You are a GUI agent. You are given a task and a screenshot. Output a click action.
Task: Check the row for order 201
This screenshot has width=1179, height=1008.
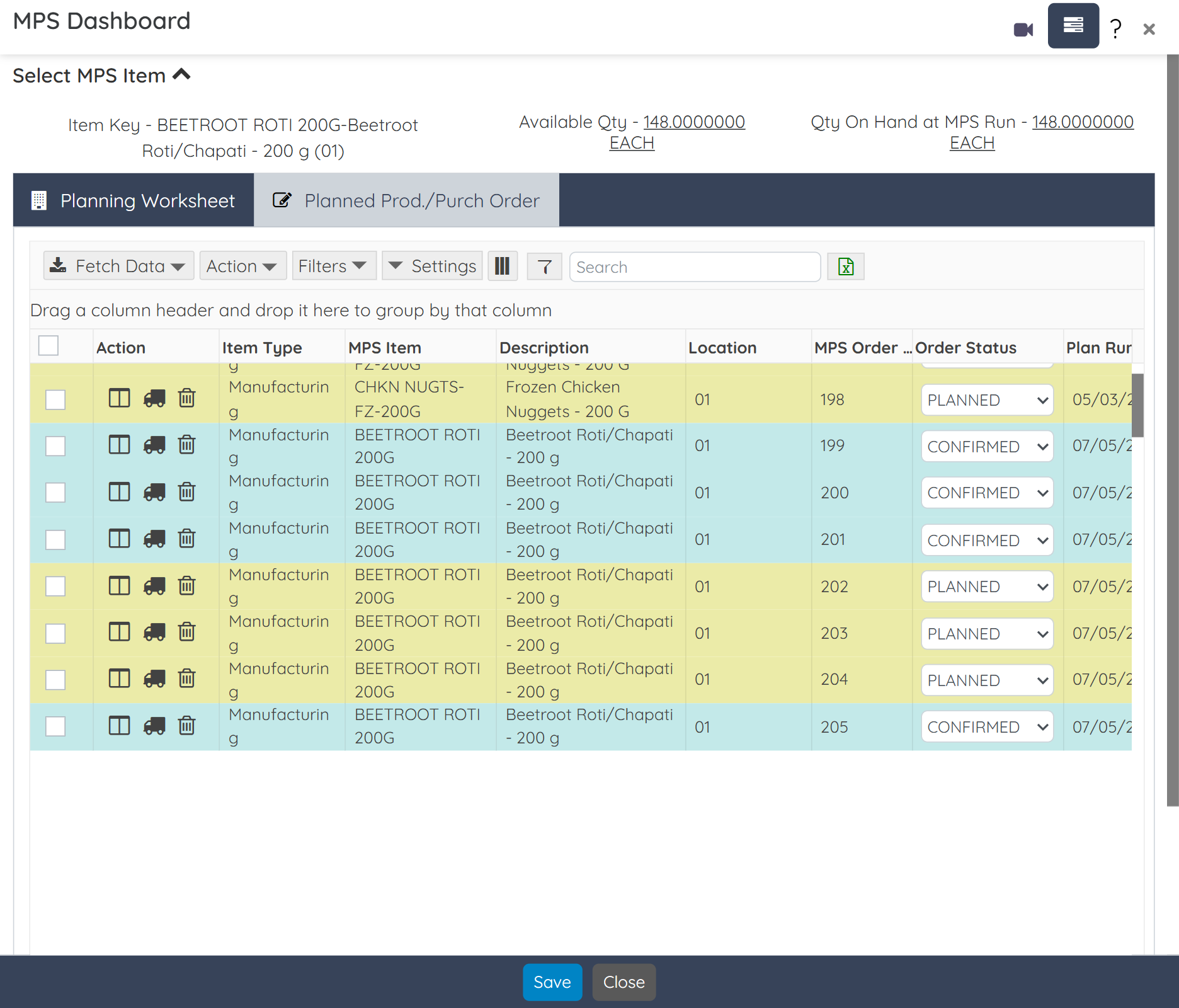[x=55, y=540]
